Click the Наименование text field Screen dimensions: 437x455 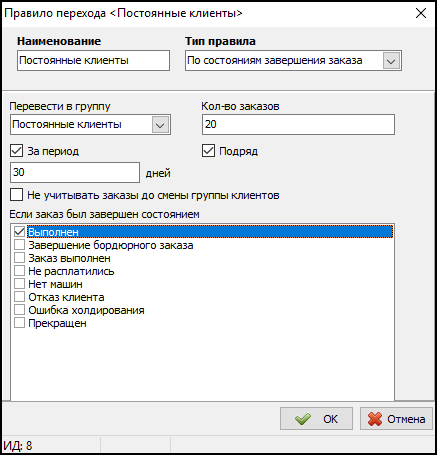93,61
